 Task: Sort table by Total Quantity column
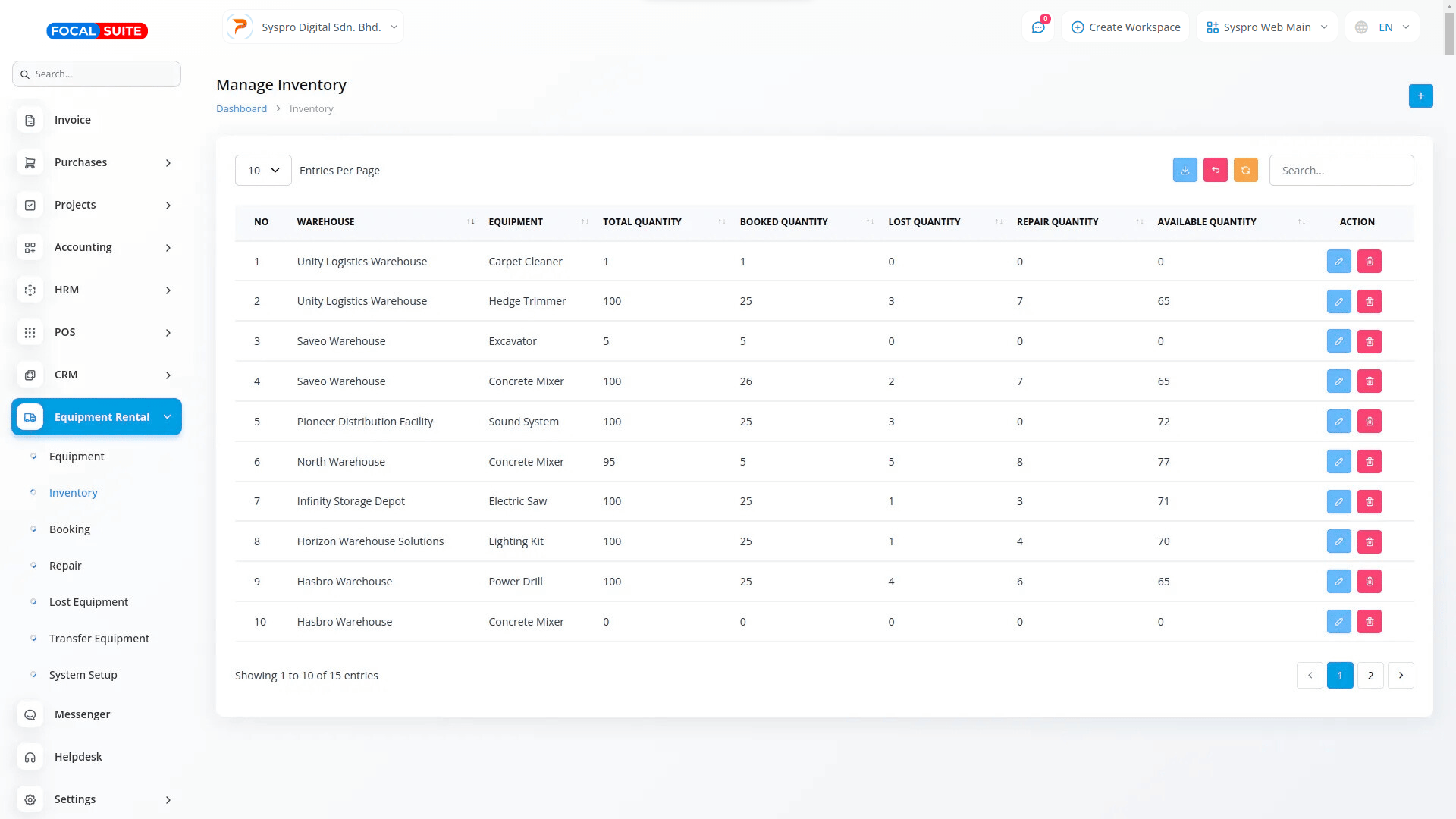[642, 221]
